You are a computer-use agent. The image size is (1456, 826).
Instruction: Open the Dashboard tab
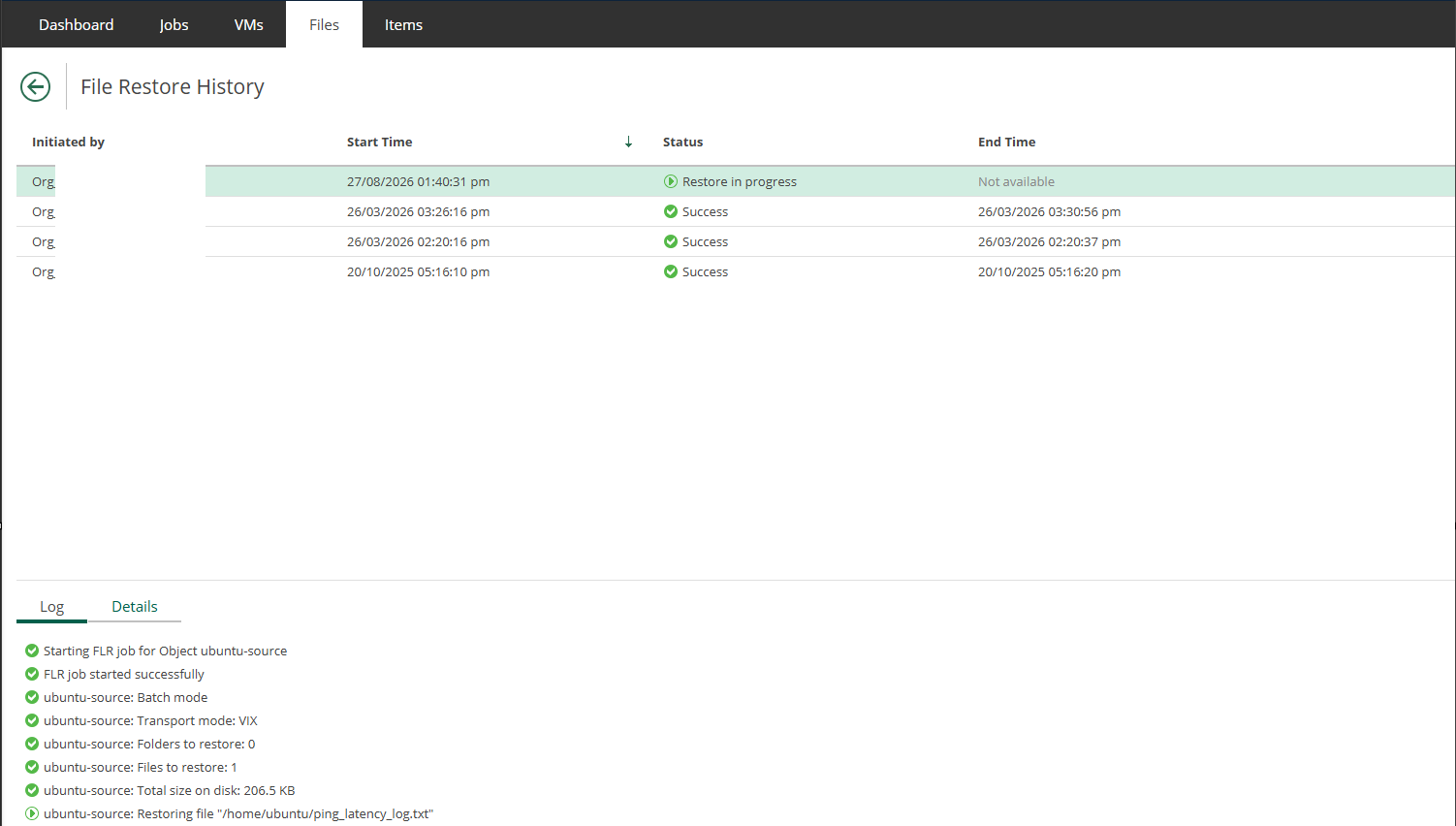[77, 24]
